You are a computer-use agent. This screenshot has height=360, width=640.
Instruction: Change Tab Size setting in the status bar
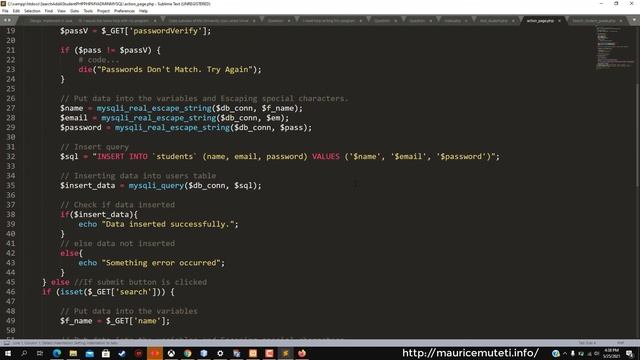[x=587, y=343]
